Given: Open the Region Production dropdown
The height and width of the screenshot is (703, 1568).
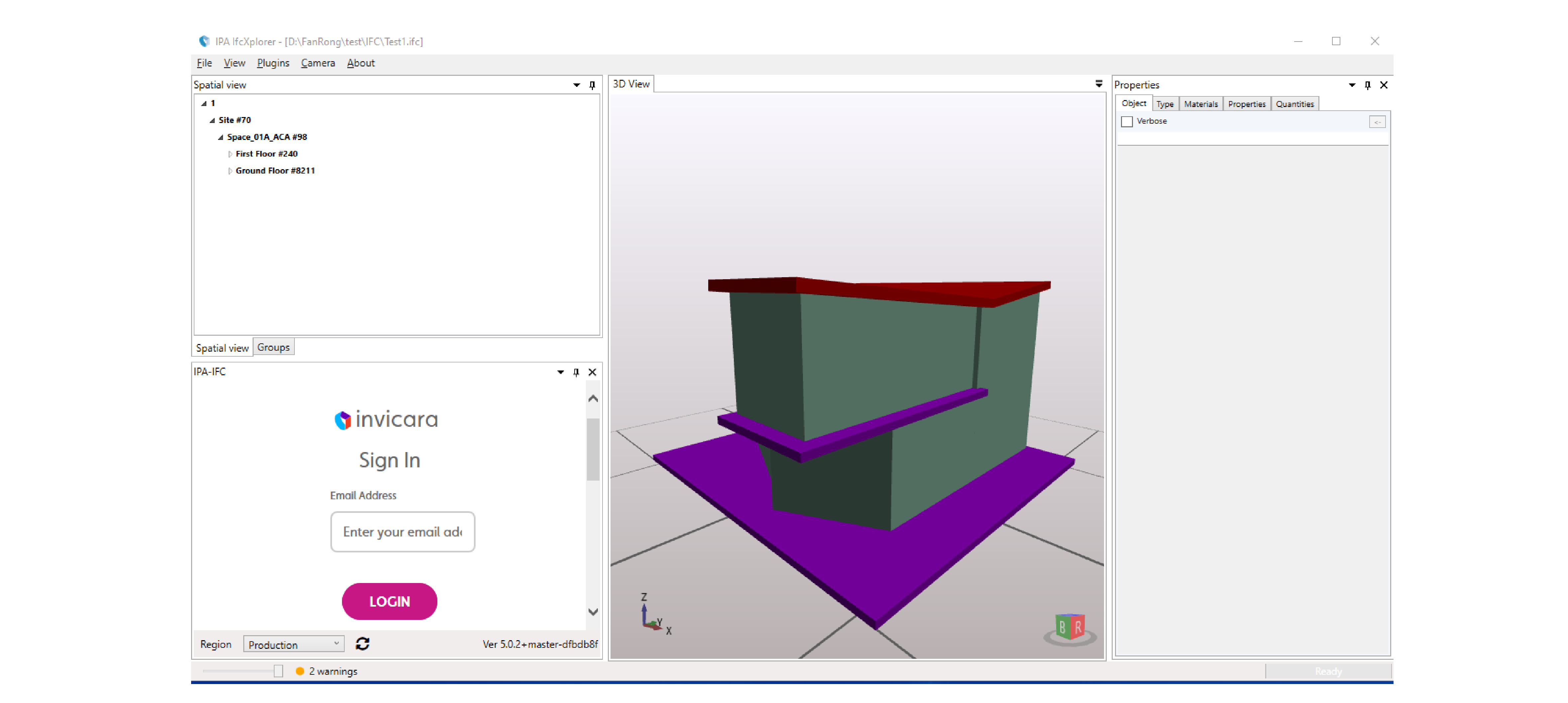Looking at the screenshot, I should (x=293, y=644).
